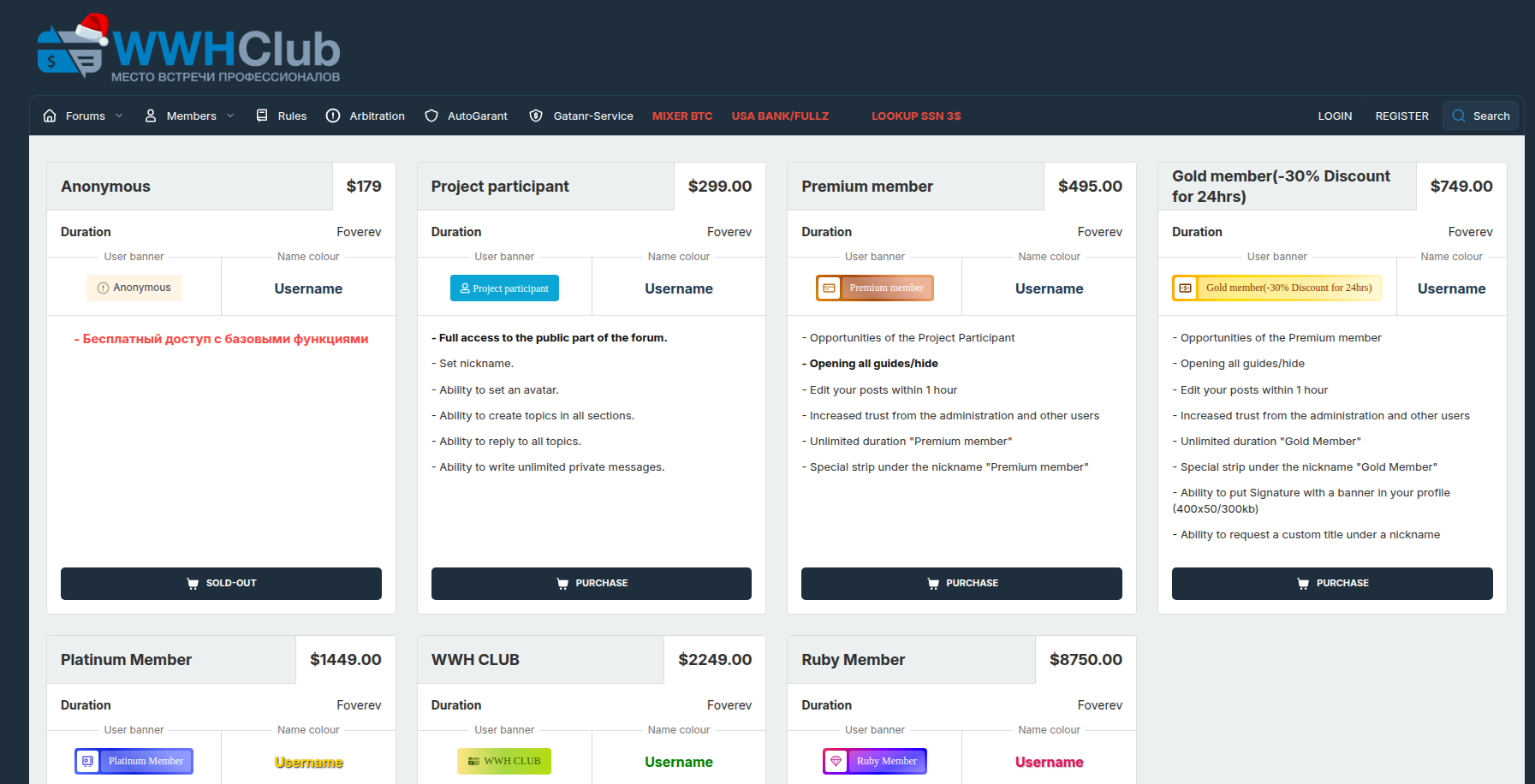Click the Platinum Member banner badge

point(134,761)
